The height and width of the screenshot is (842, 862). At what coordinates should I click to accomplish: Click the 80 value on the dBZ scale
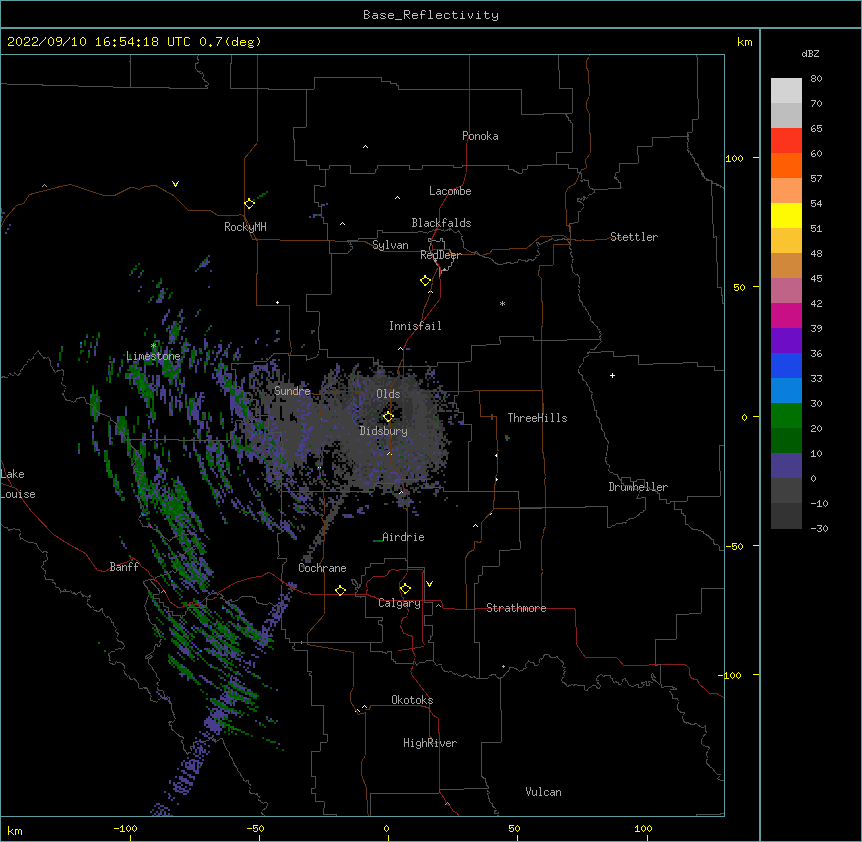pos(816,79)
